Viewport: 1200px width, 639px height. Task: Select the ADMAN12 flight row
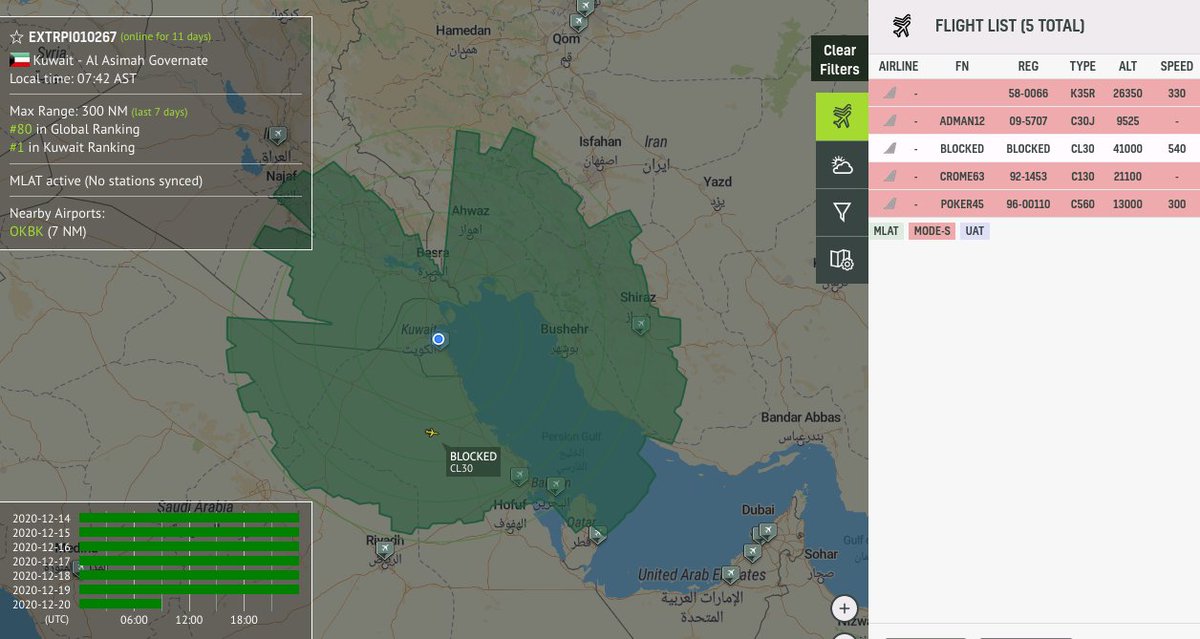coord(1034,121)
